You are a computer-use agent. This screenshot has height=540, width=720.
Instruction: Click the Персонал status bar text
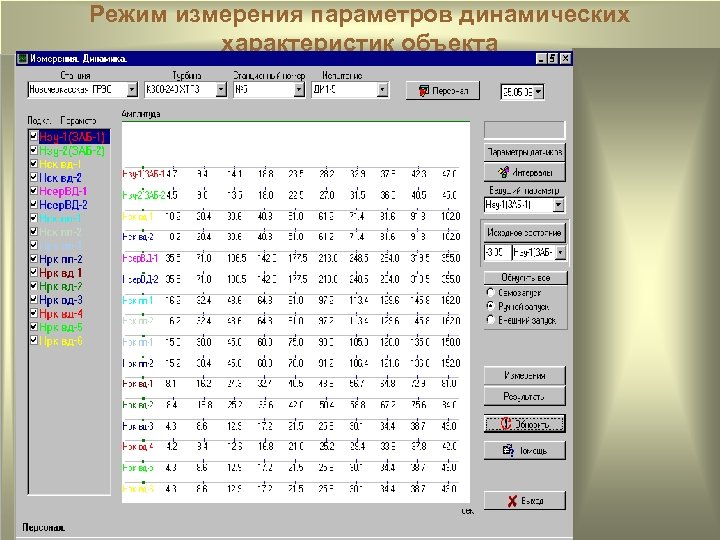[44, 528]
